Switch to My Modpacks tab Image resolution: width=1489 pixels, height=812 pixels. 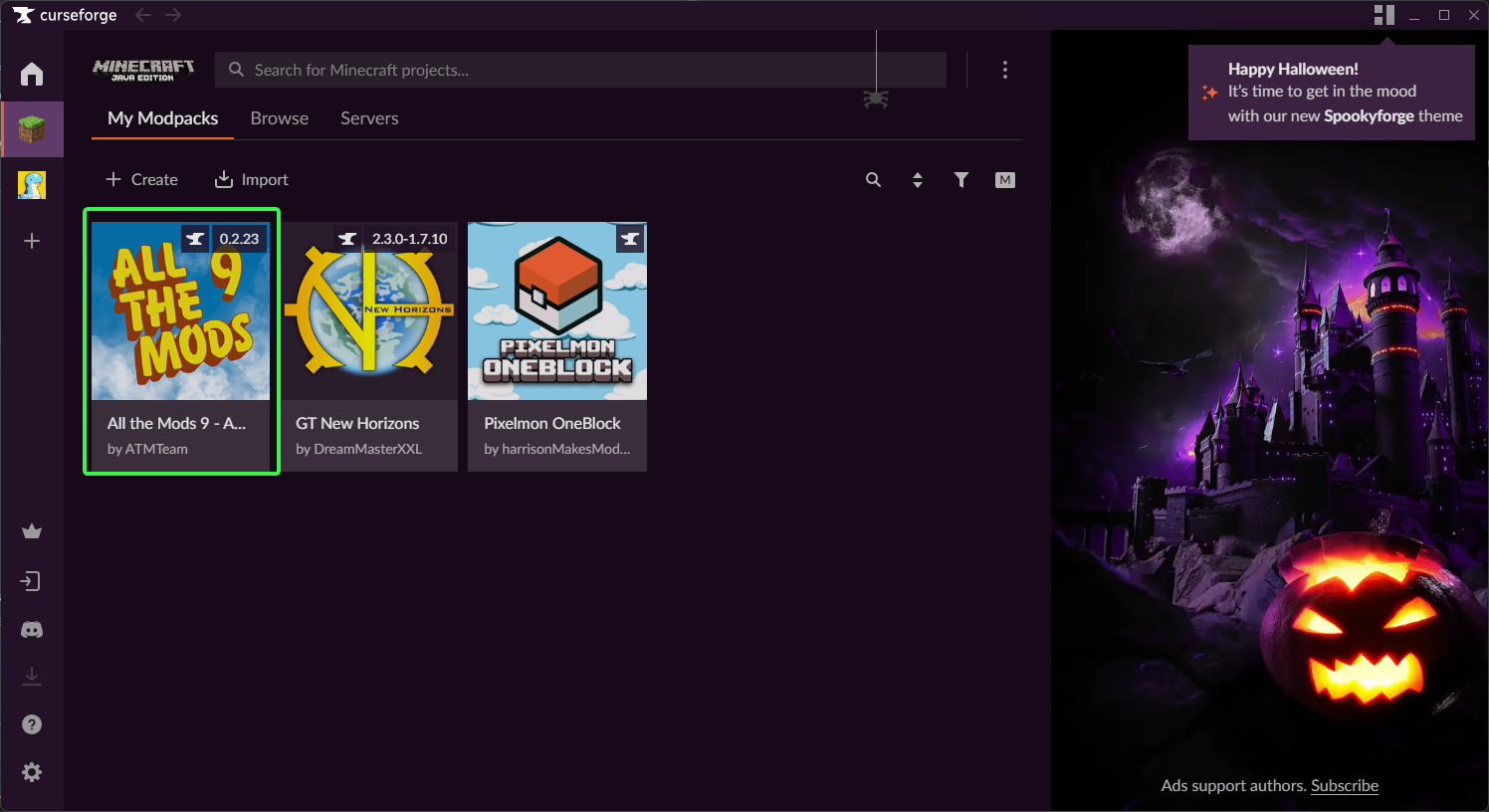(163, 118)
